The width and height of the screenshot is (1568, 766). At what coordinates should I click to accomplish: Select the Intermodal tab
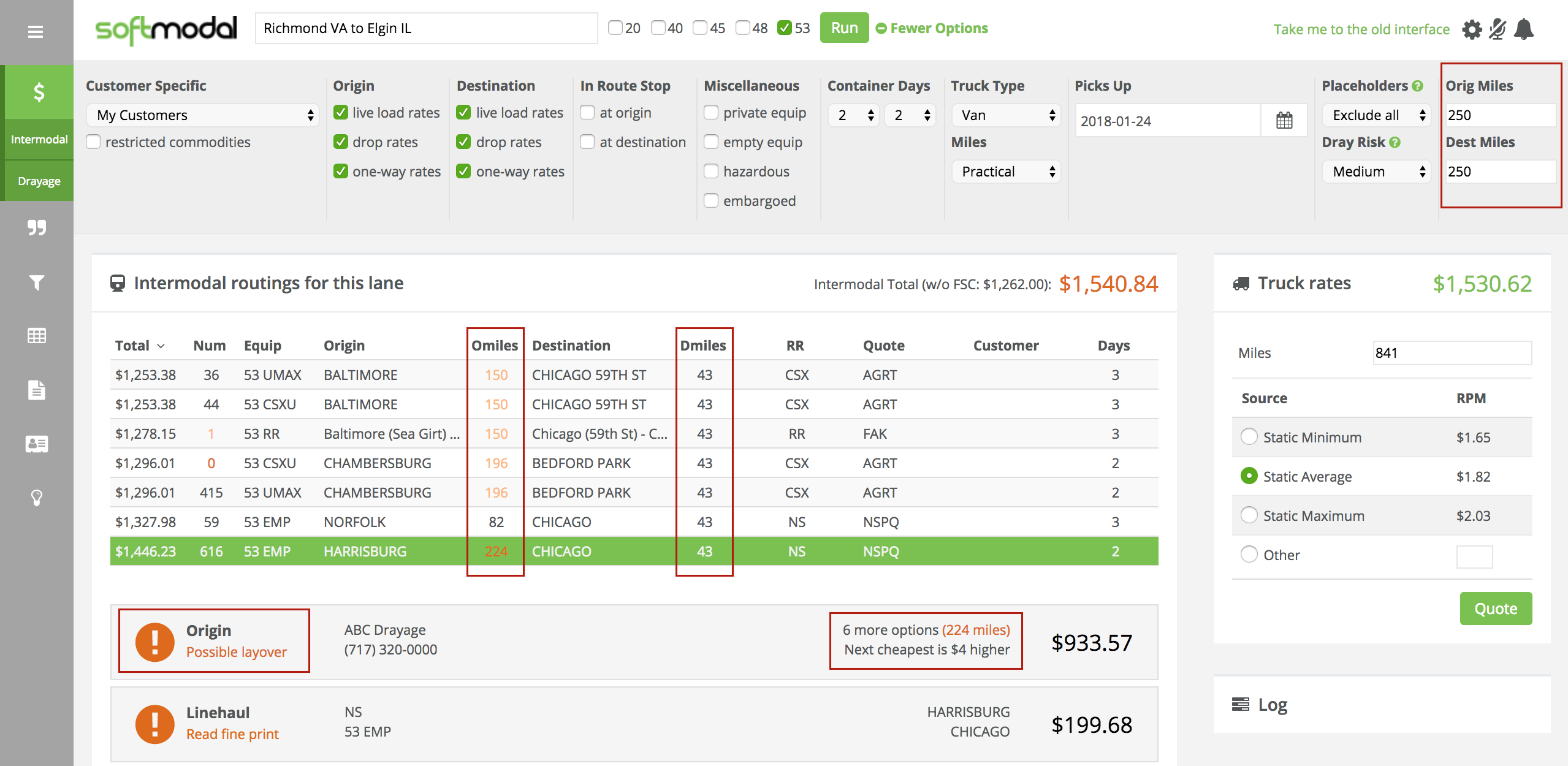(39, 140)
